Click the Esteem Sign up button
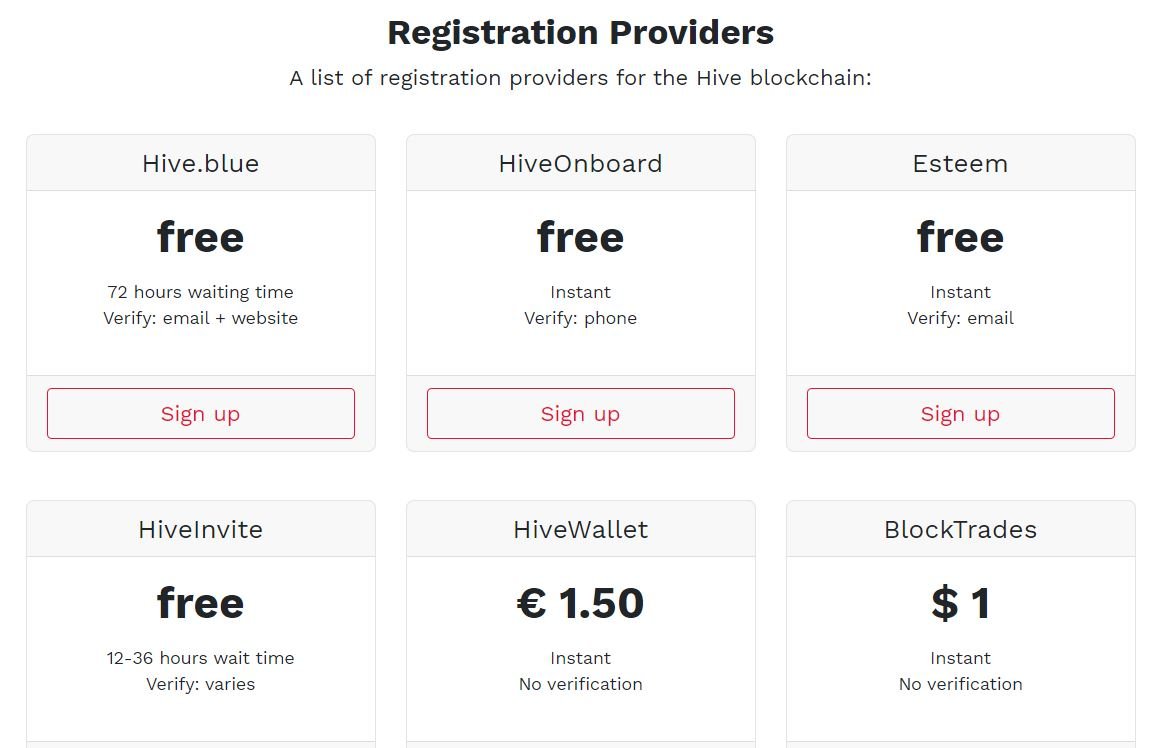This screenshot has width=1152, height=748. [x=959, y=413]
